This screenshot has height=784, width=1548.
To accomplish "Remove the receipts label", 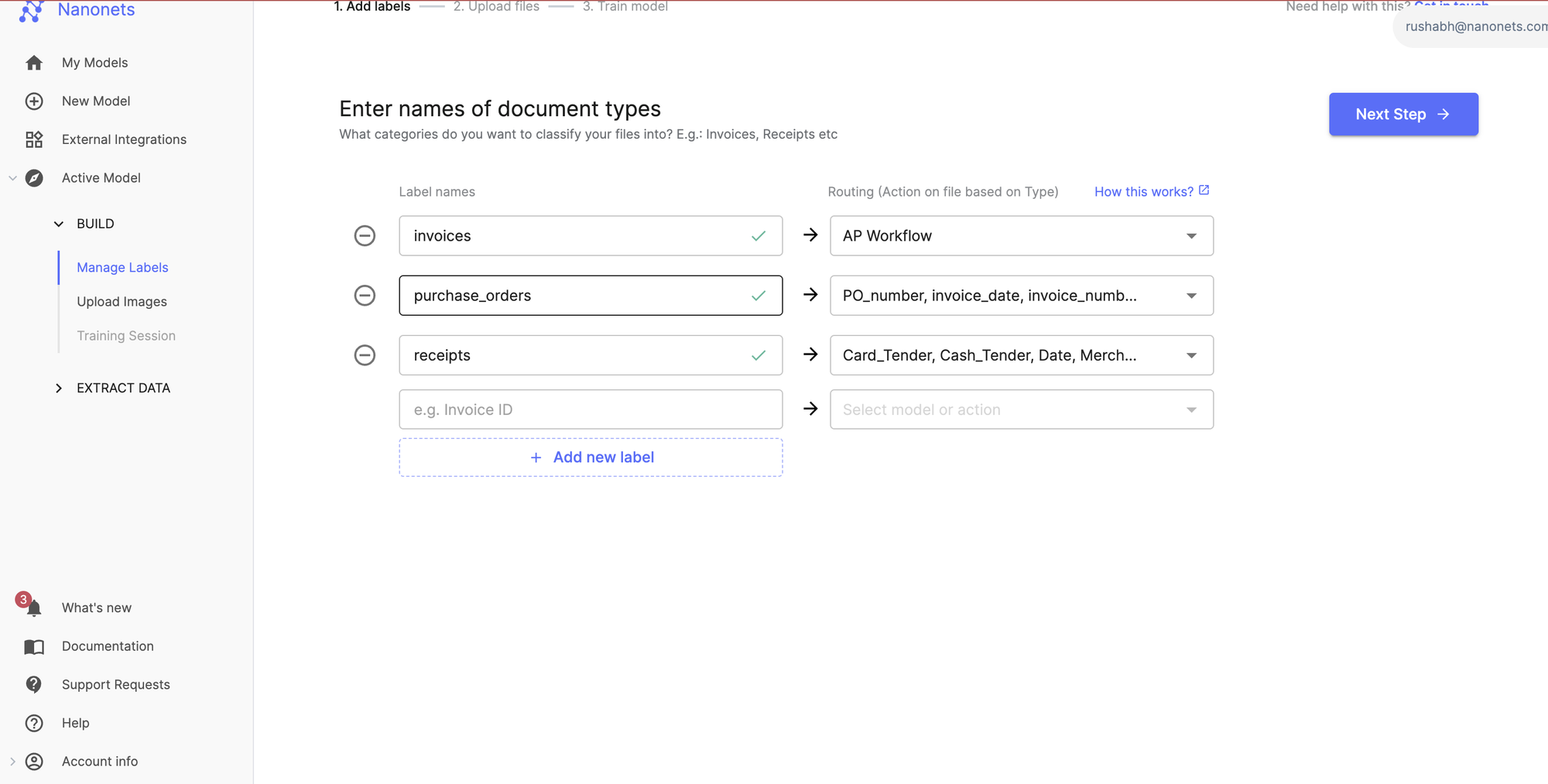I will tap(365, 354).
